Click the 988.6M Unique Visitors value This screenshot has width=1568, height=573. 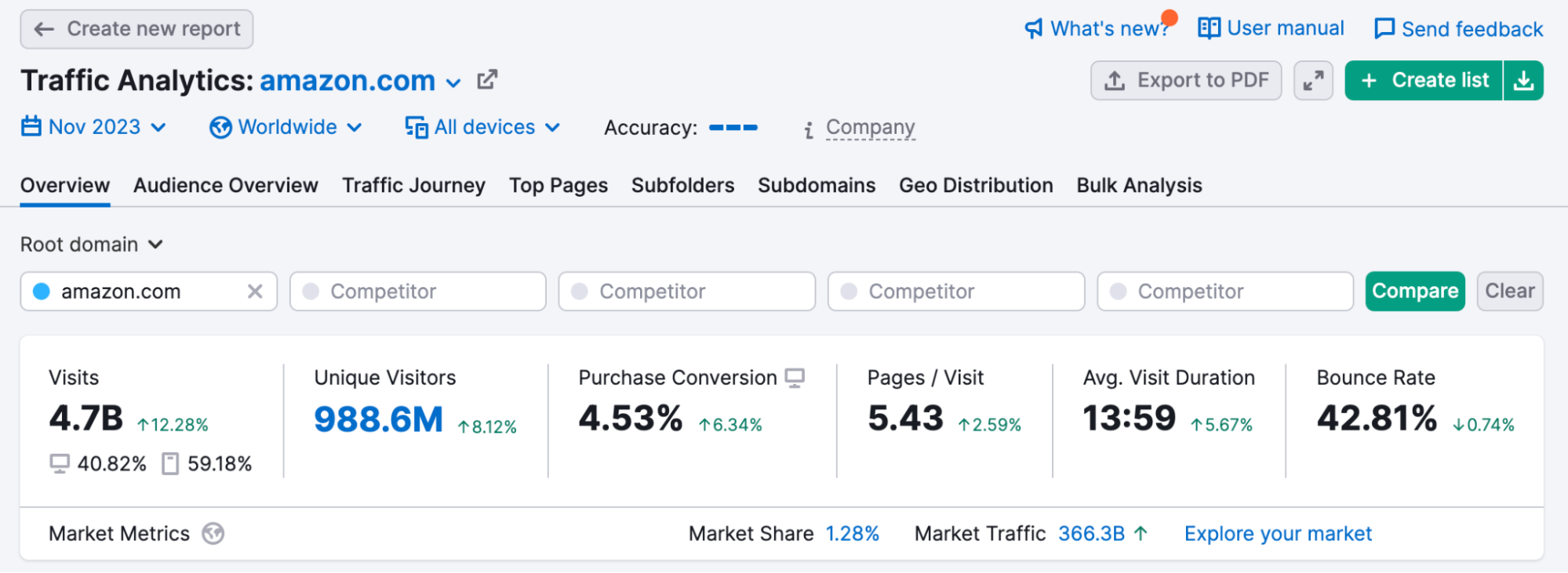378,419
